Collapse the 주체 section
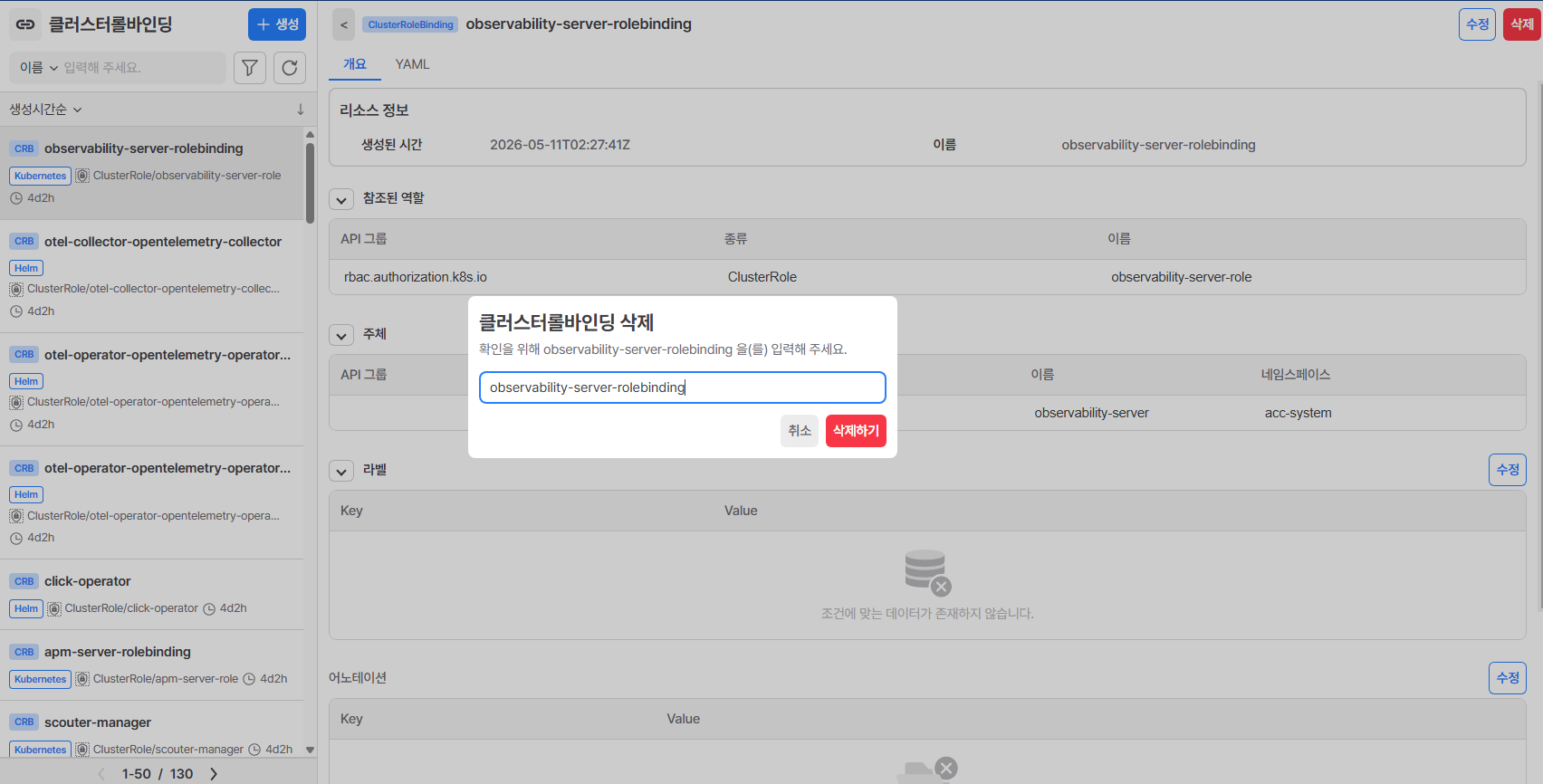Viewport: 1543px width, 784px height. pyautogui.click(x=341, y=336)
